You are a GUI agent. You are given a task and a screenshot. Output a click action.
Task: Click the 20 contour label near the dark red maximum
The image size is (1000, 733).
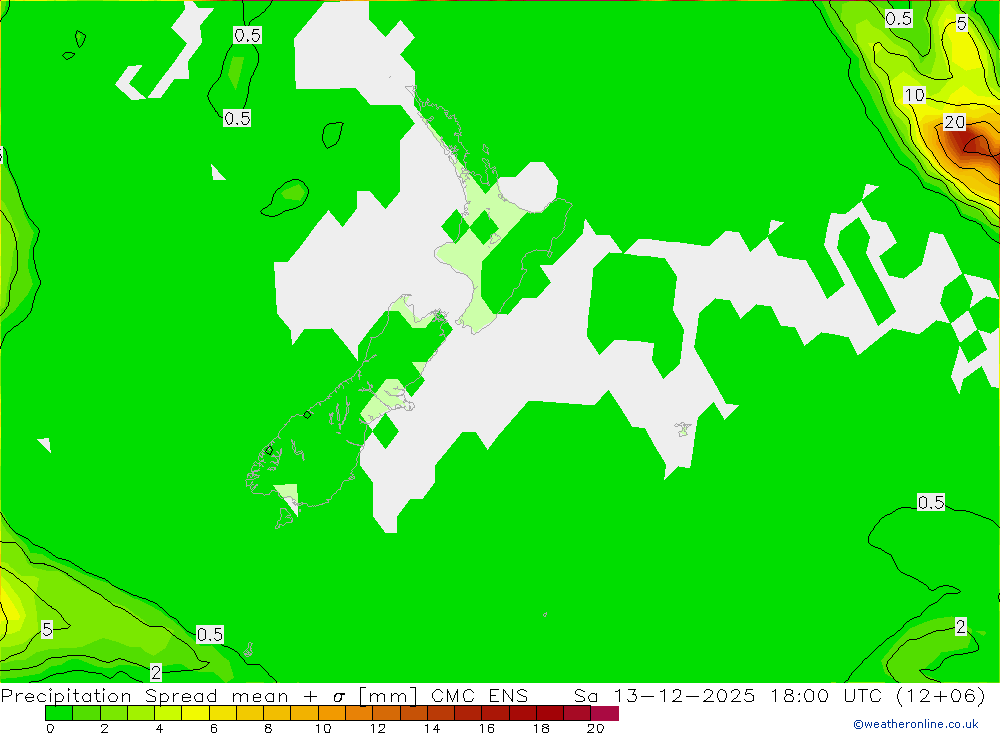click(954, 122)
